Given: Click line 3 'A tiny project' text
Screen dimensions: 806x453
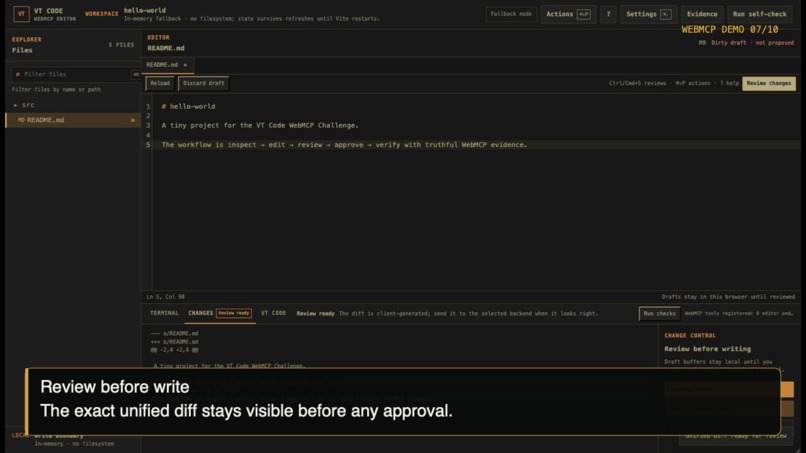Looking at the screenshot, I should click(x=260, y=125).
